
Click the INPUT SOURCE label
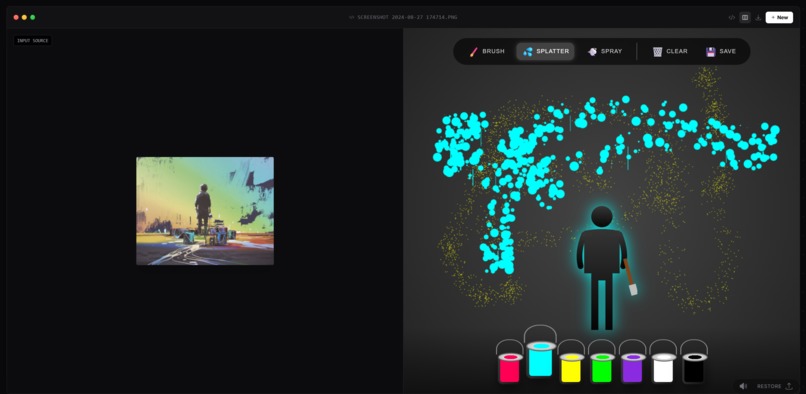coord(32,41)
